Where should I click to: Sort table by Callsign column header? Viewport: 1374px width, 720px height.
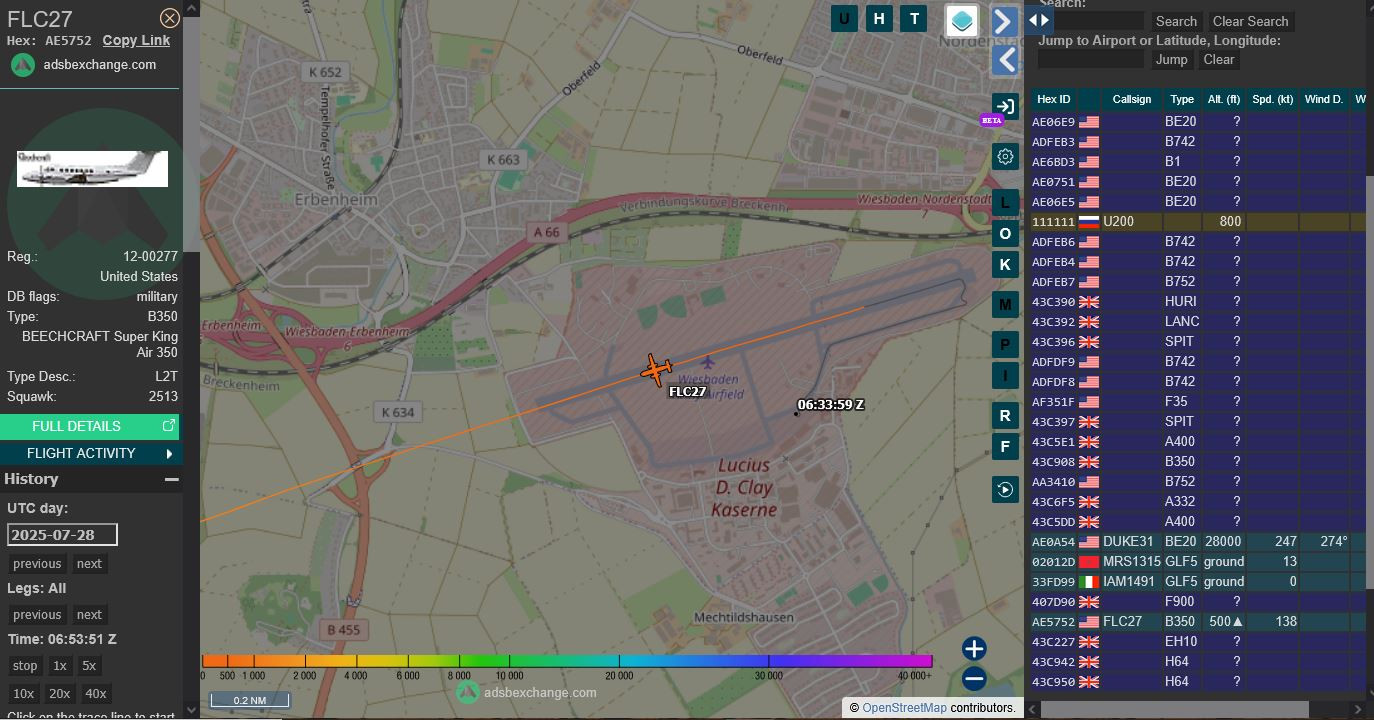1131,99
